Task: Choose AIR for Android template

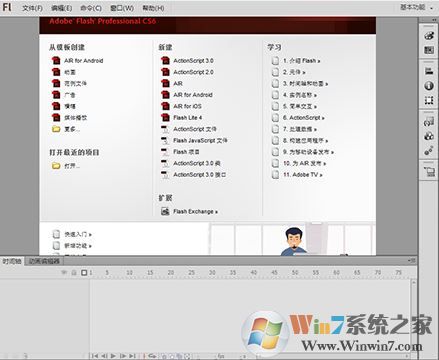Action: tap(84, 61)
